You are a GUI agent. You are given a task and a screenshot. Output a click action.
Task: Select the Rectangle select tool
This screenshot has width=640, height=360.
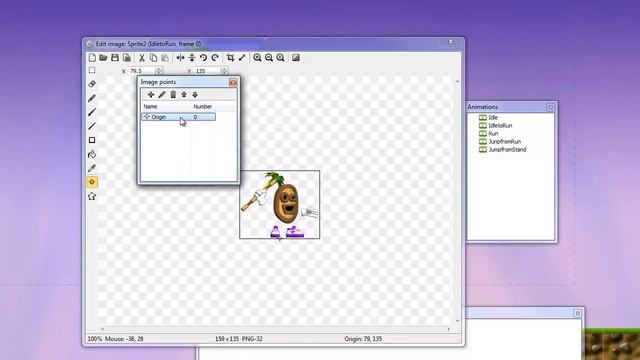92,70
